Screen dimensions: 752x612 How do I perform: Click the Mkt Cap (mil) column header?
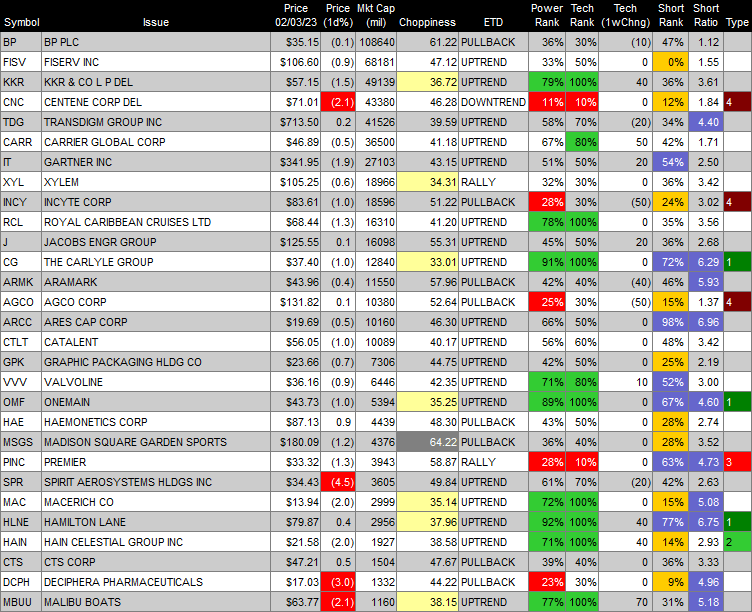[376, 15]
